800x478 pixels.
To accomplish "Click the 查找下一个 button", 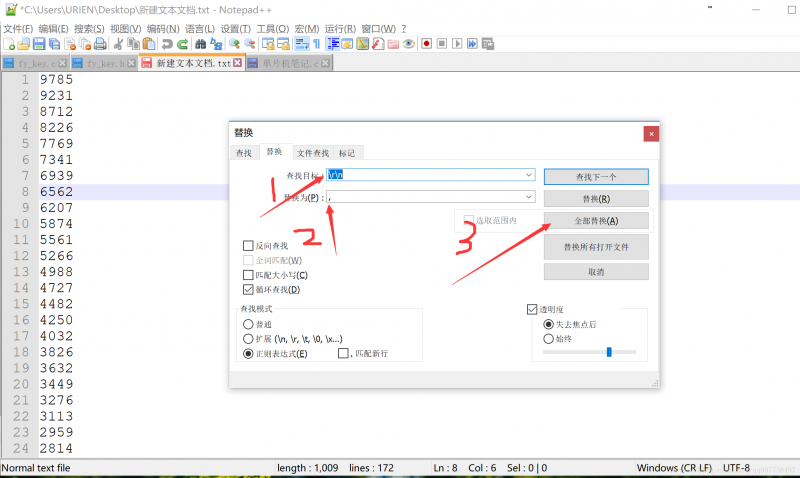I will coord(596,177).
